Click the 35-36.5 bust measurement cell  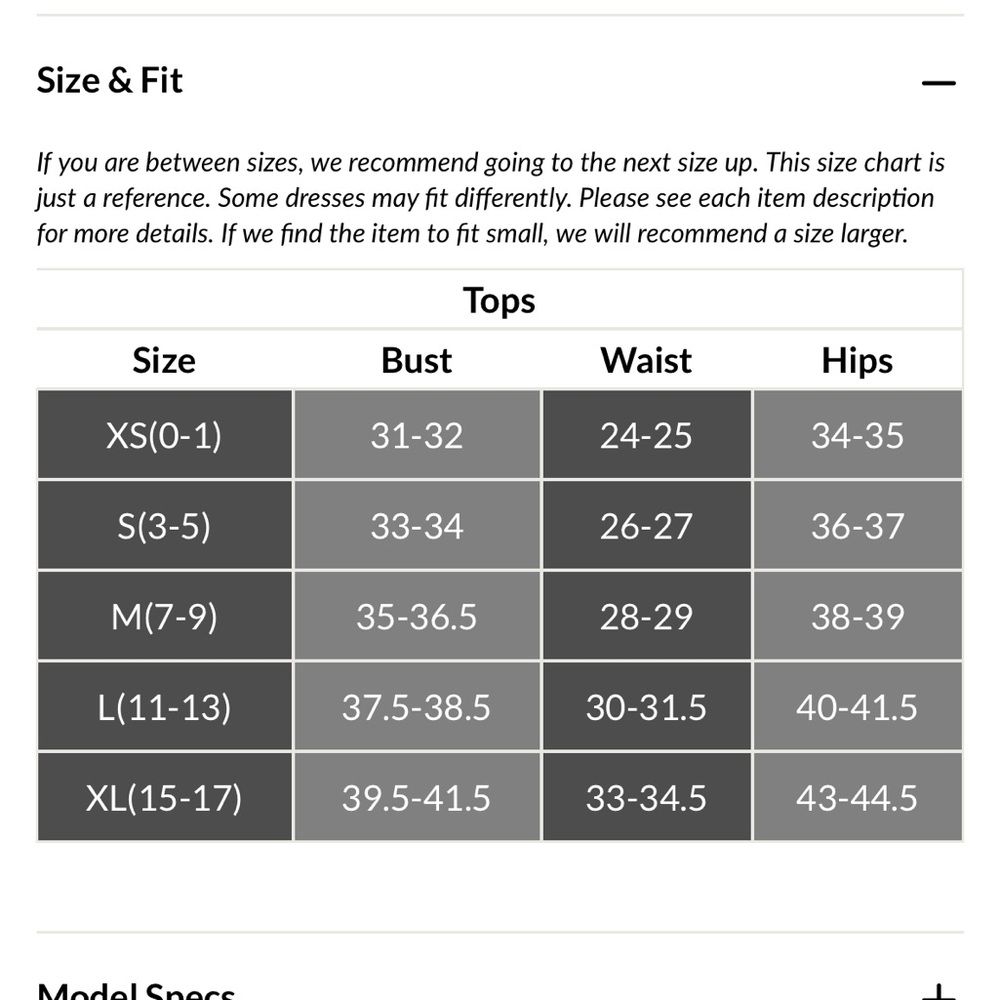[417, 616]
